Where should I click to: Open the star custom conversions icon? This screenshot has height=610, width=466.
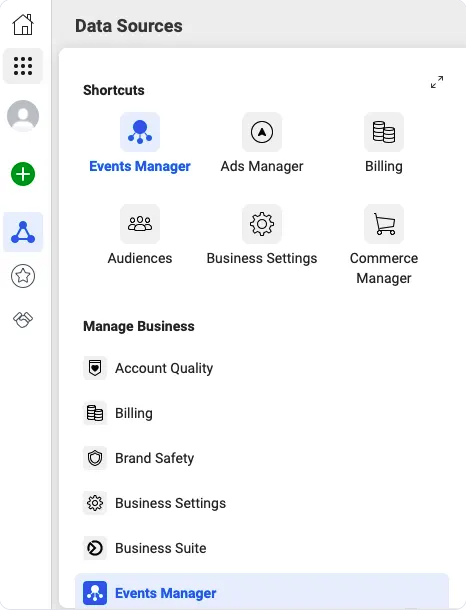pos(23,276)
